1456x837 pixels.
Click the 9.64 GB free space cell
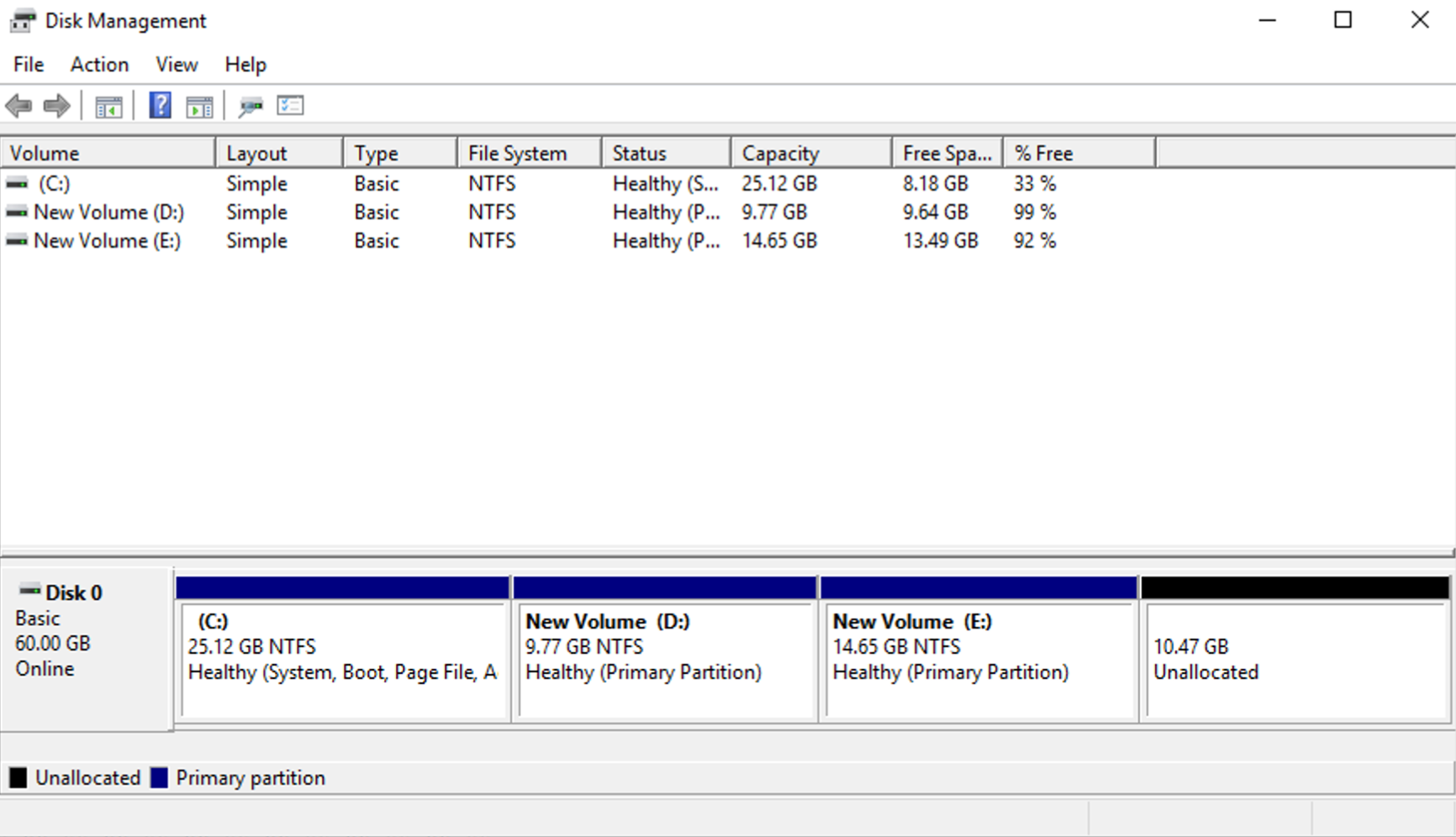(936, 212)
